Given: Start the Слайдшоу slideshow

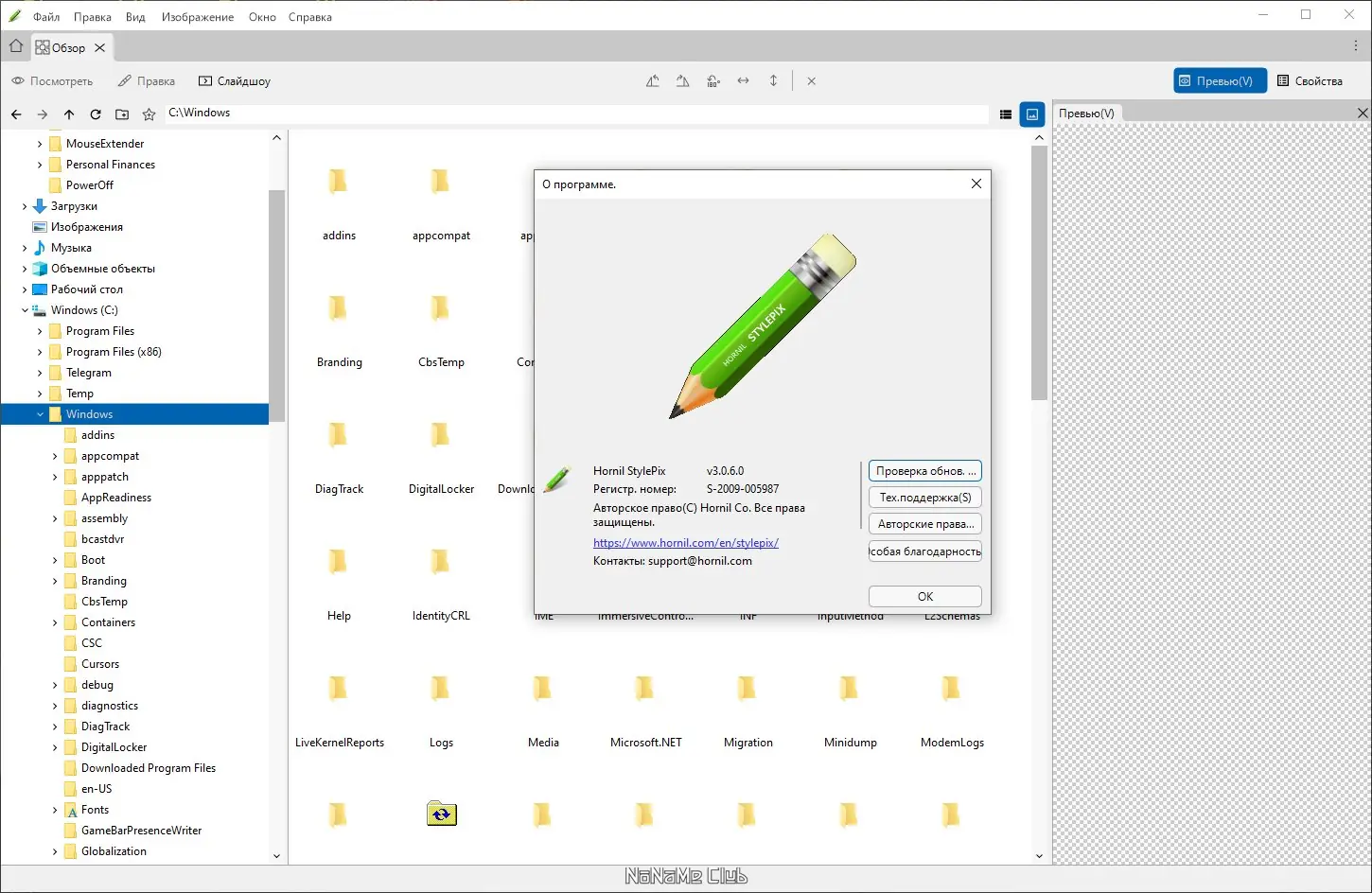Looking at the screenshot, I should coord(235,81).
